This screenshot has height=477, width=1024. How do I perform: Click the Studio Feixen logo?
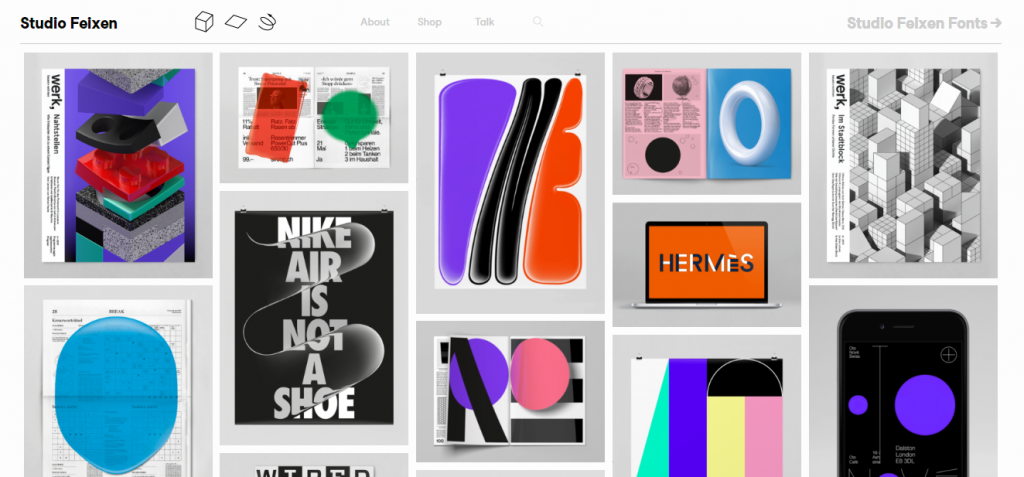[x=68, y=23]
